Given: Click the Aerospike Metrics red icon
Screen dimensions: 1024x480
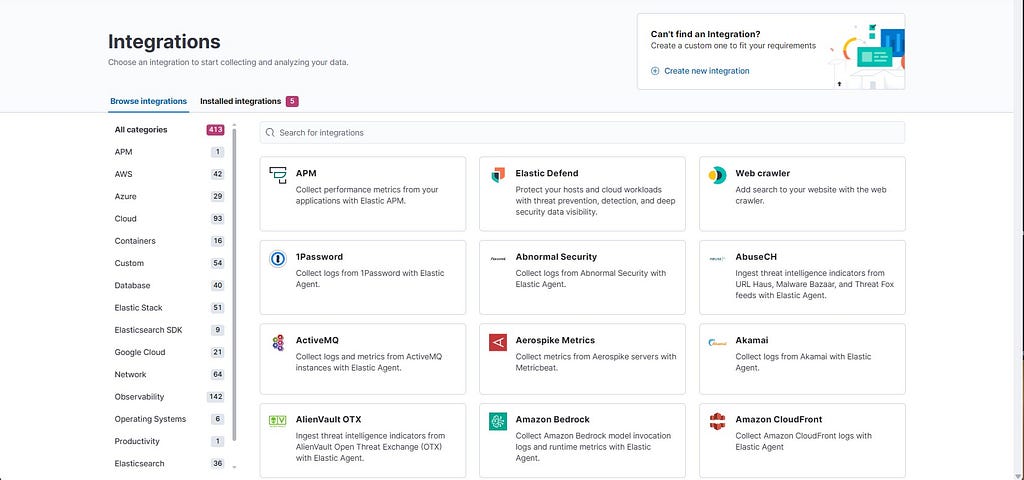Looking at the screenshot, I should [498, 342].
